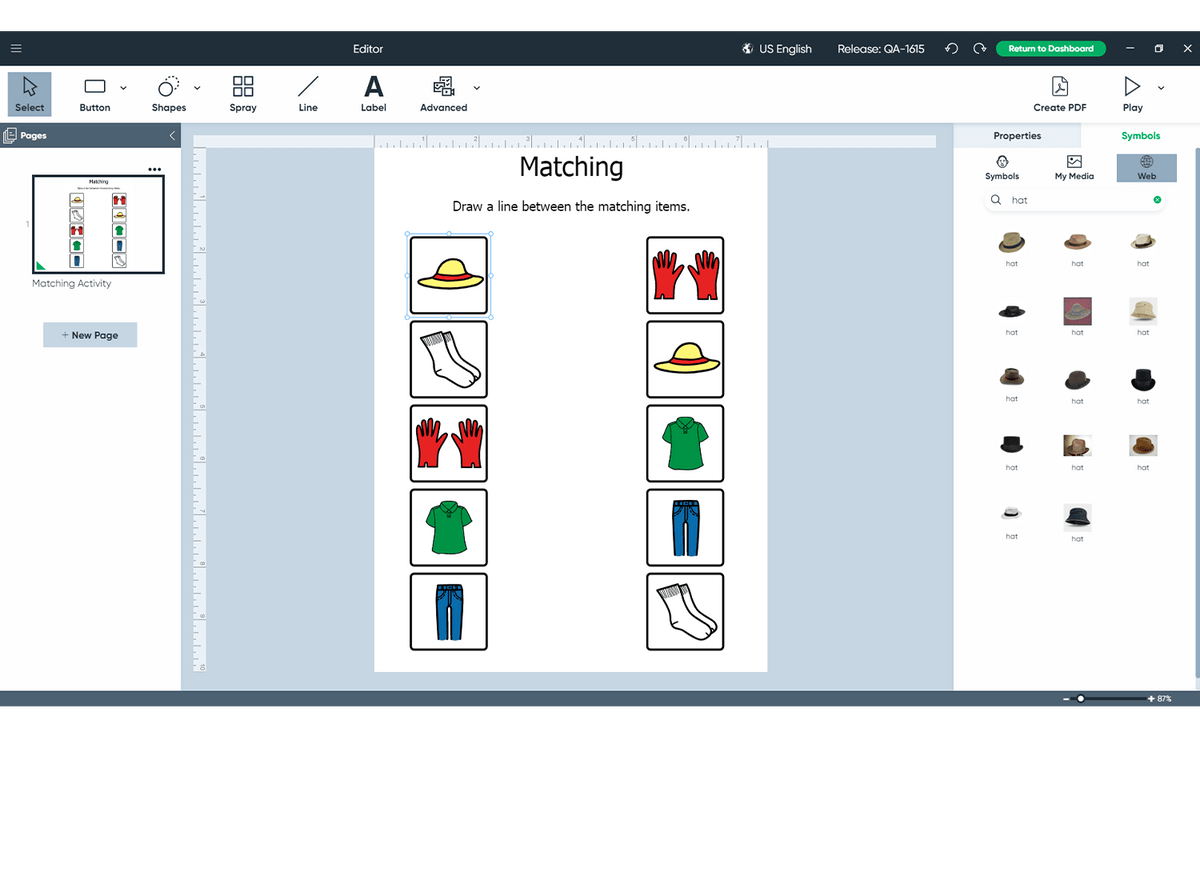Choose the Button tool

[95, 93]
